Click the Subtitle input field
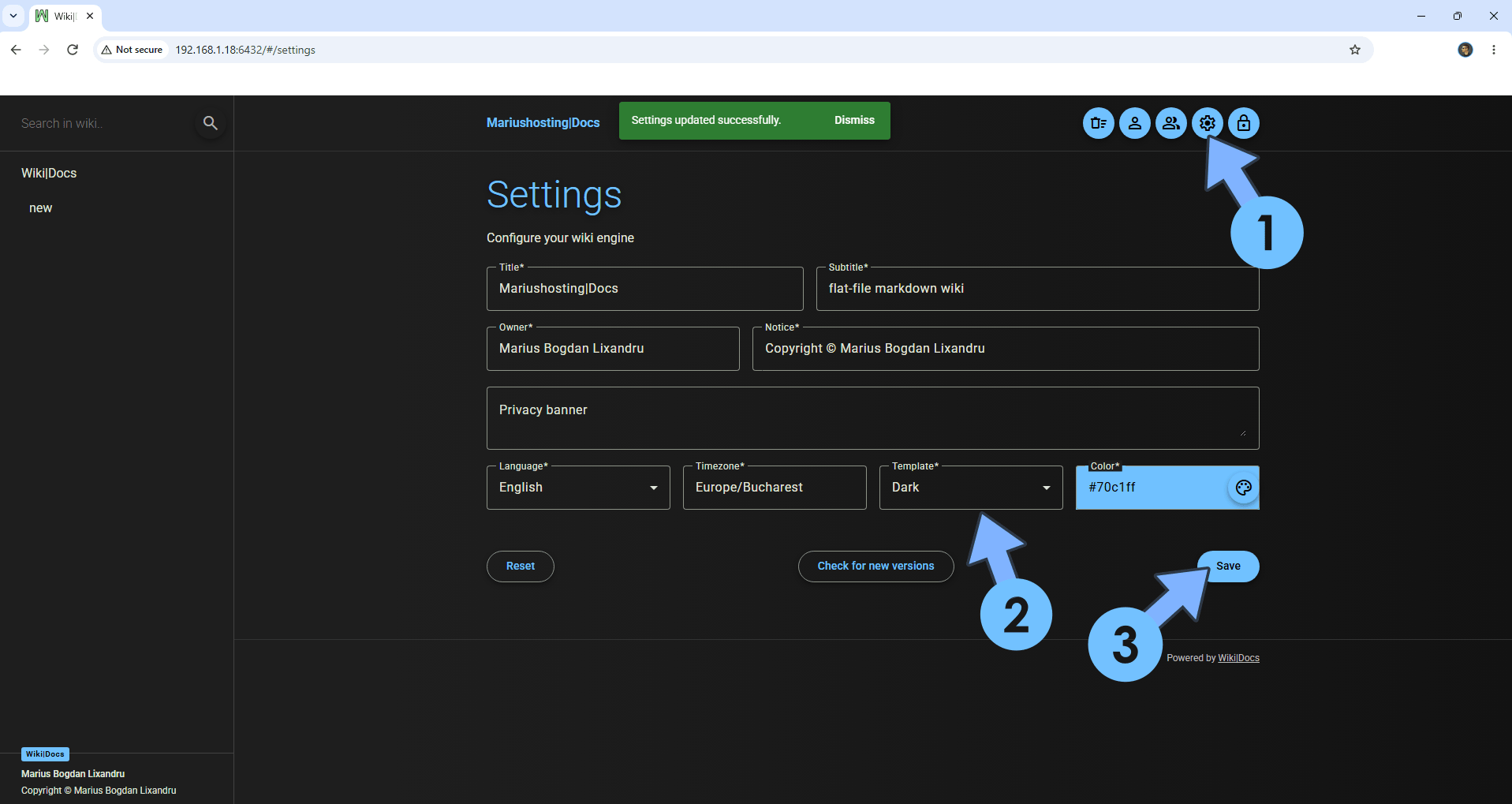This screenshot has width=1512, height=804. (x=1037, y=289)
